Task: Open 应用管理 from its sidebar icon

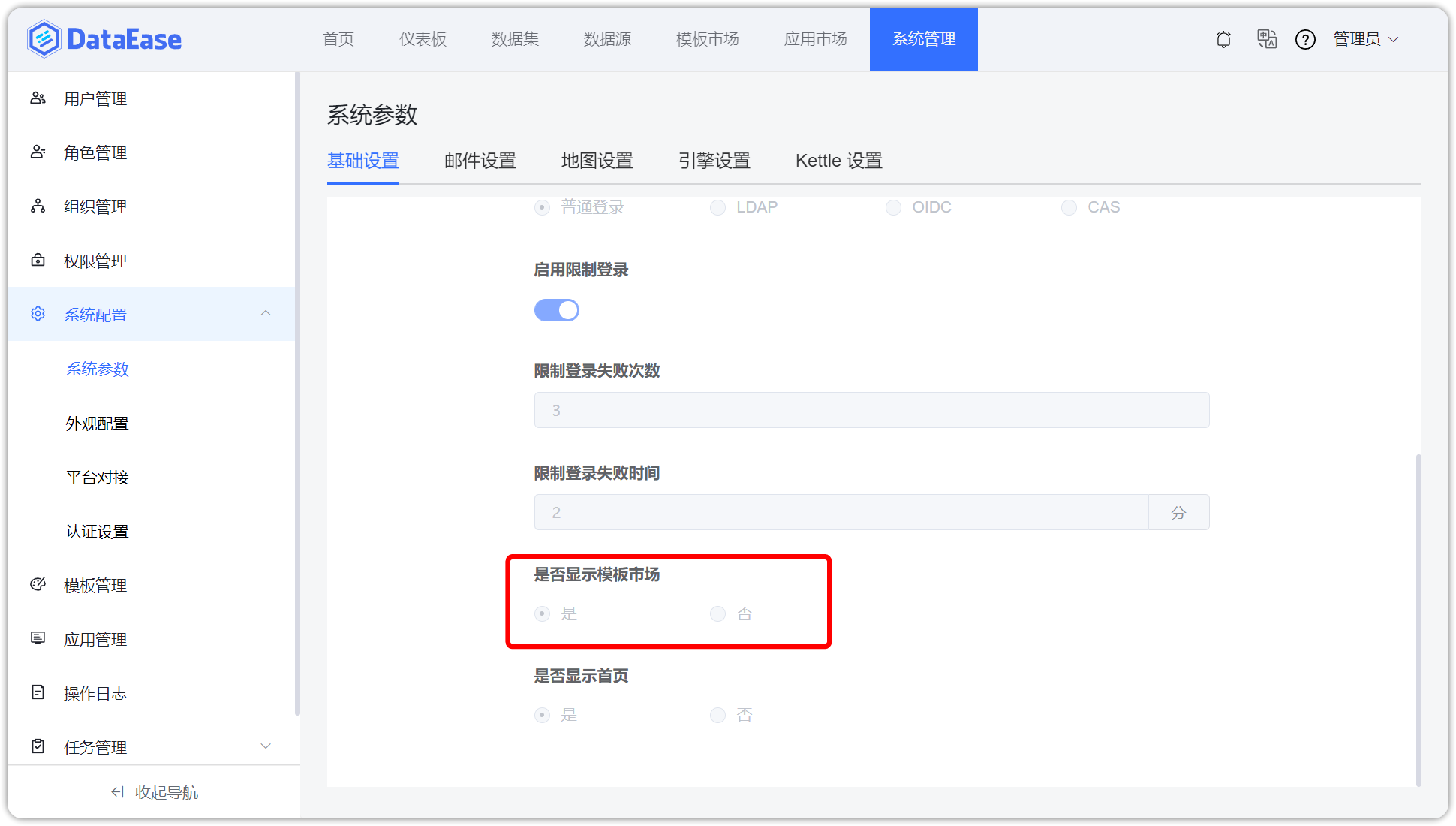Action: [38, 639]
